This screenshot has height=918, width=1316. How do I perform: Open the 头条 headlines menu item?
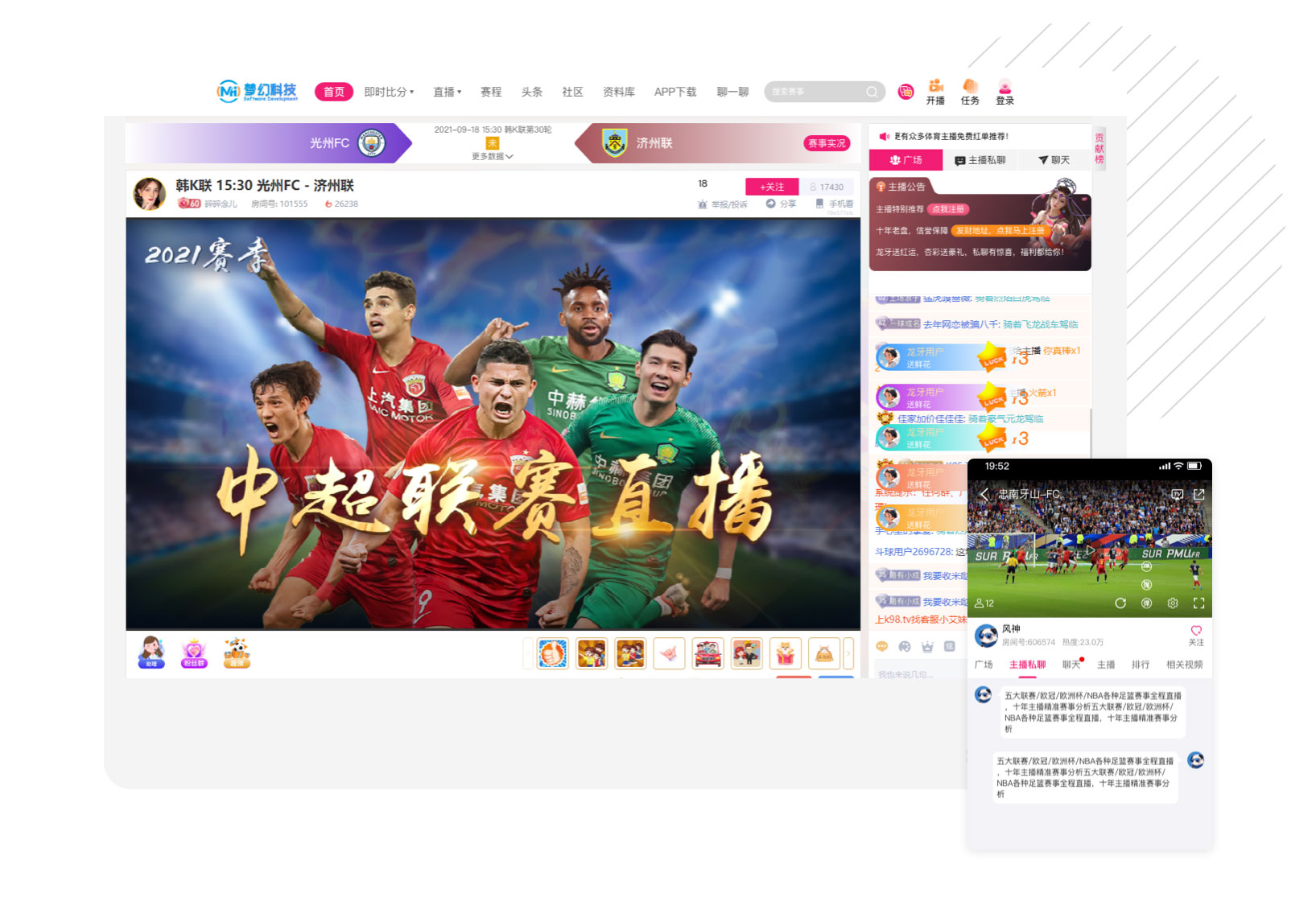pos(532,92)
